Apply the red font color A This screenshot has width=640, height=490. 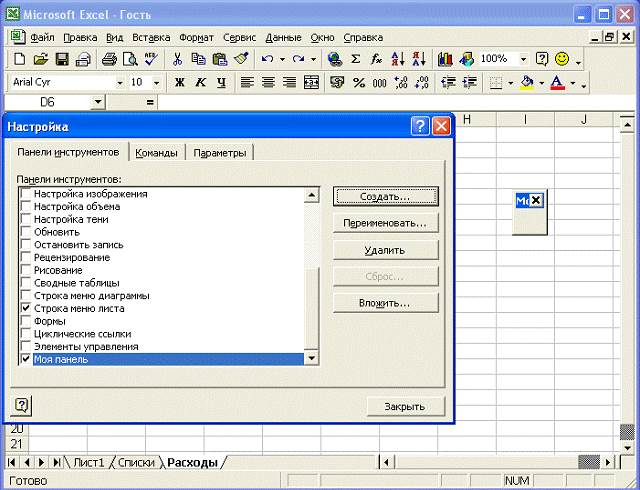pyautogui.click(x=558, y=83)
